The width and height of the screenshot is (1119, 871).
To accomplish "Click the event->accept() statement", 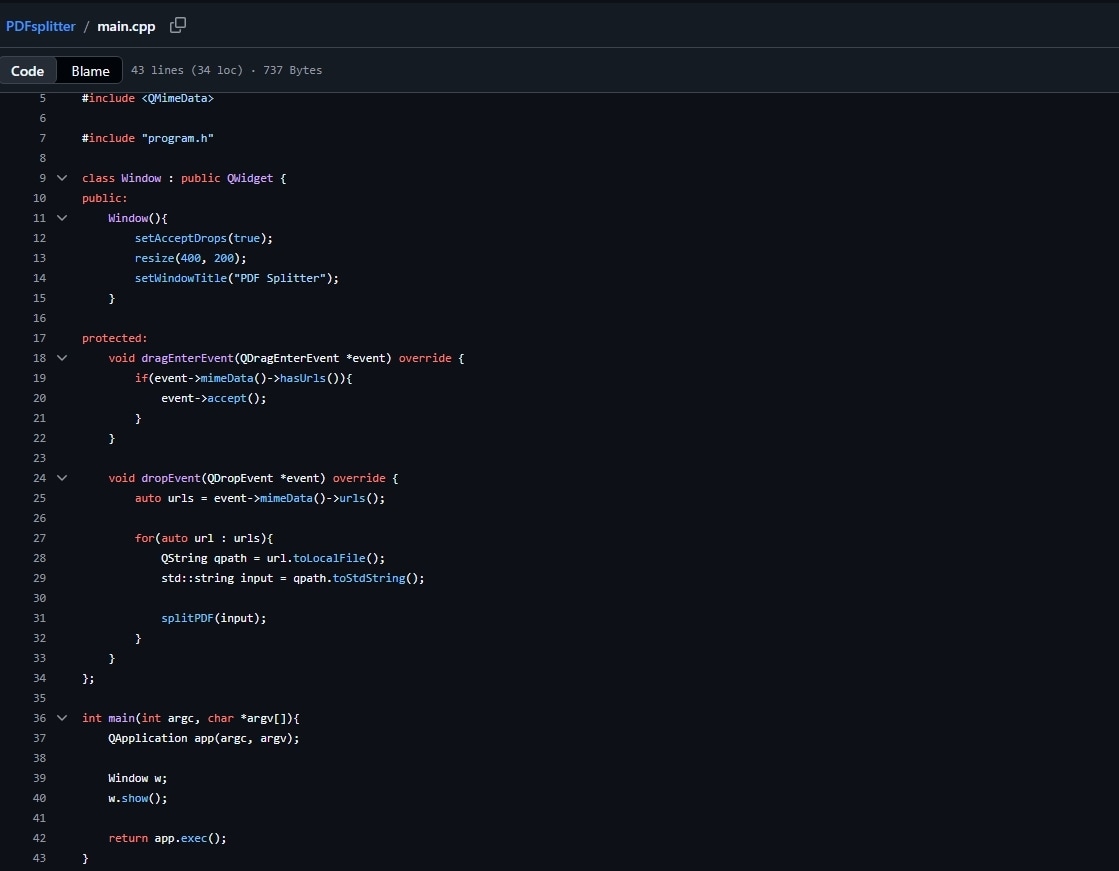I will tap(213, 398).
